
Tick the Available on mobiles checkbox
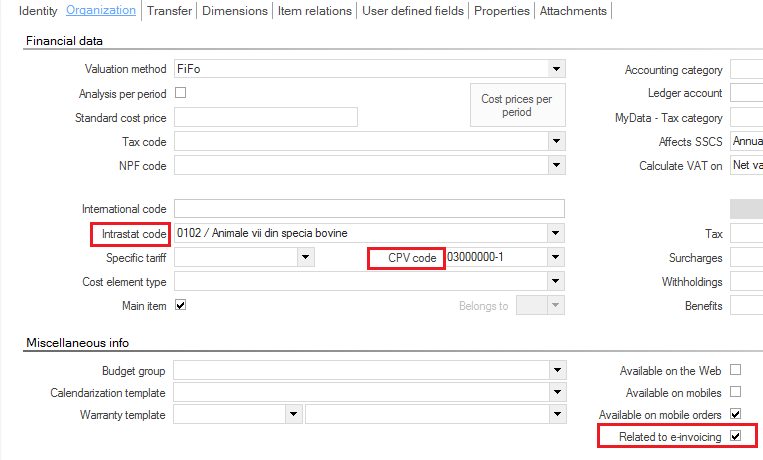click(x=736, y=392)
